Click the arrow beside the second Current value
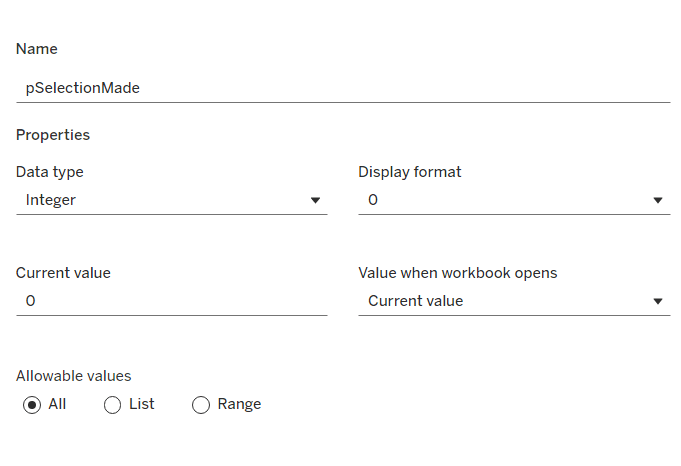The height and width of the screenshot is (466, 681). pos(658,301)
